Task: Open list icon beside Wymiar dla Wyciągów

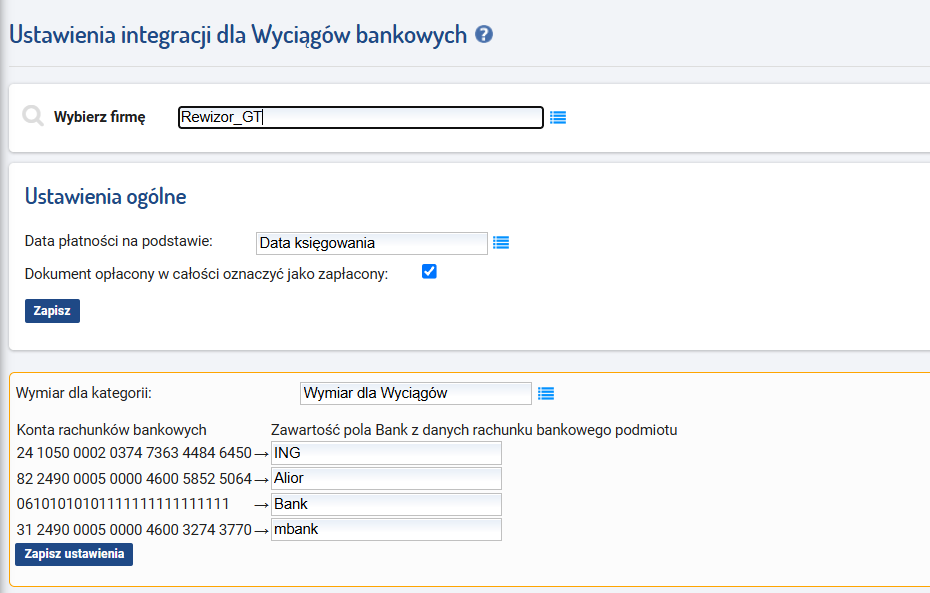Action: pyautogui.click(x=546, y=394)
